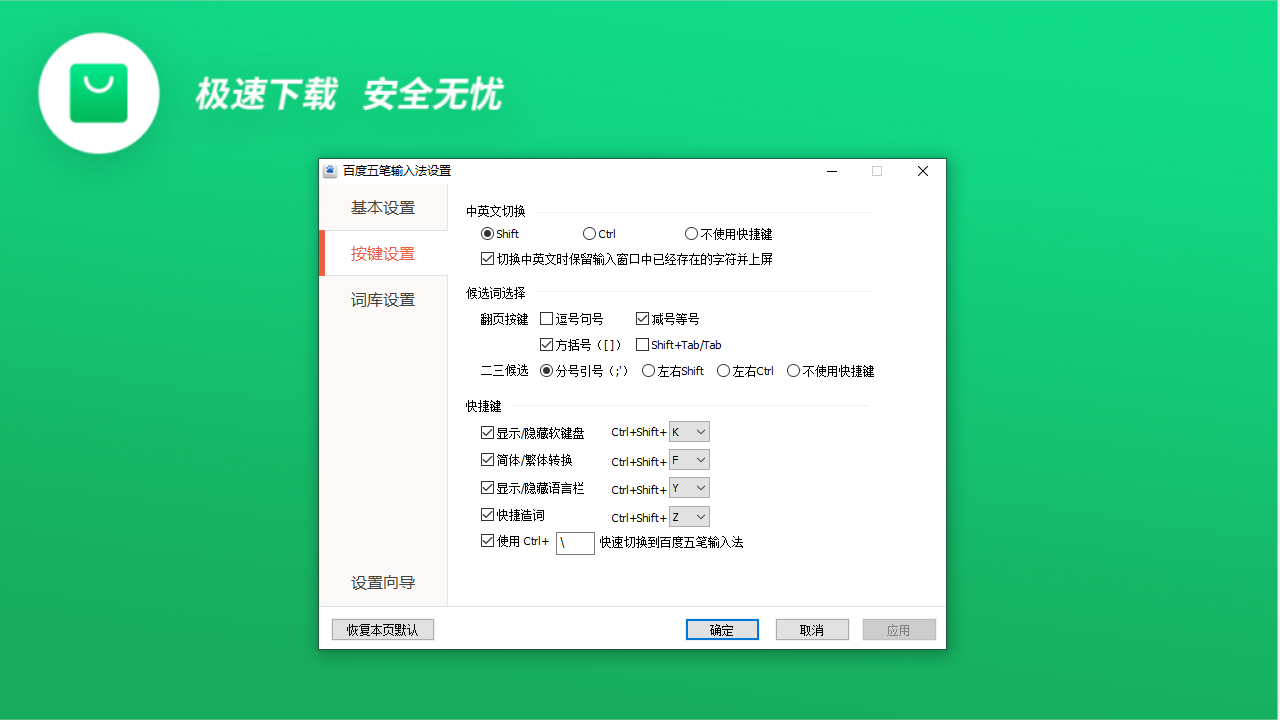Switch to the 词库设置 tab
The image size is (1280, 720).
382,299
